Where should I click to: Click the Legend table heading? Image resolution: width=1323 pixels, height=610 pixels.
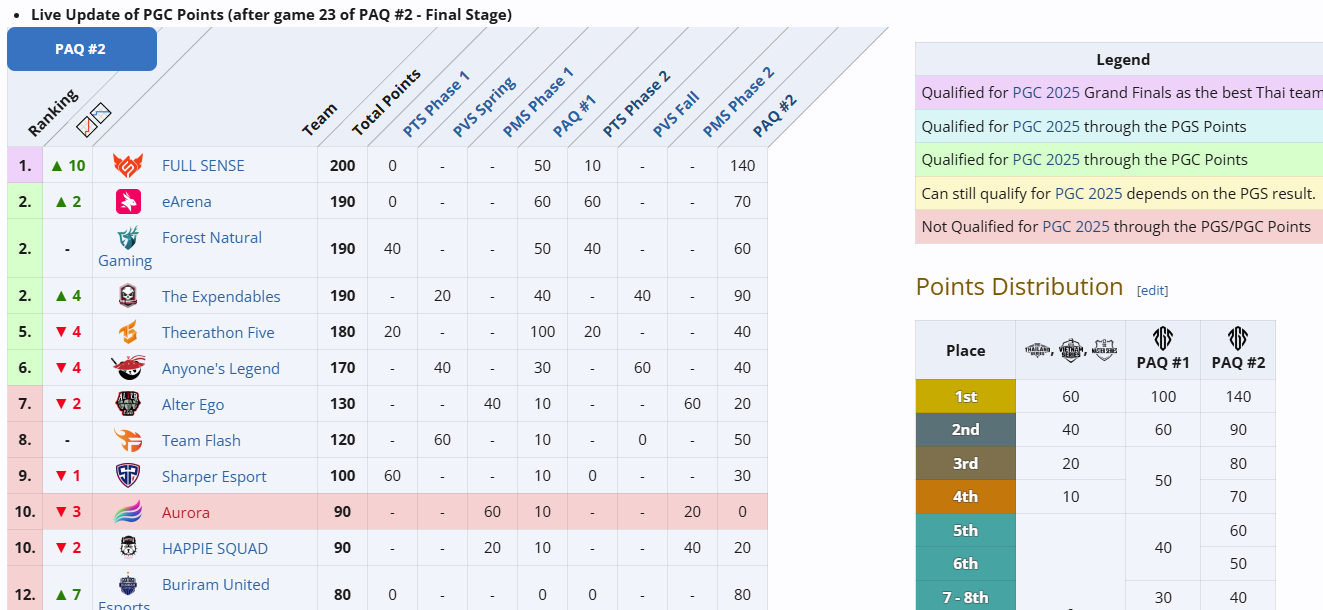click(1123, 60)
